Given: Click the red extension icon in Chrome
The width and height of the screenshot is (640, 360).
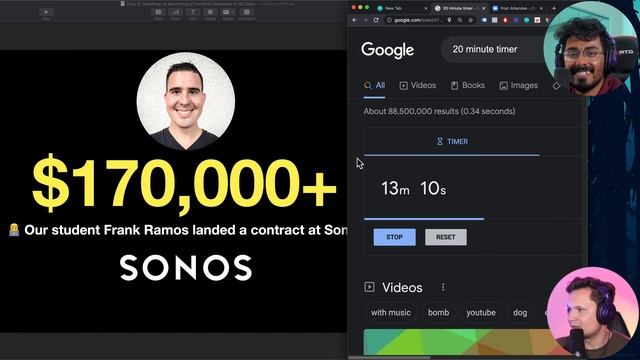Looking at the screenshot, I should 505,20.
